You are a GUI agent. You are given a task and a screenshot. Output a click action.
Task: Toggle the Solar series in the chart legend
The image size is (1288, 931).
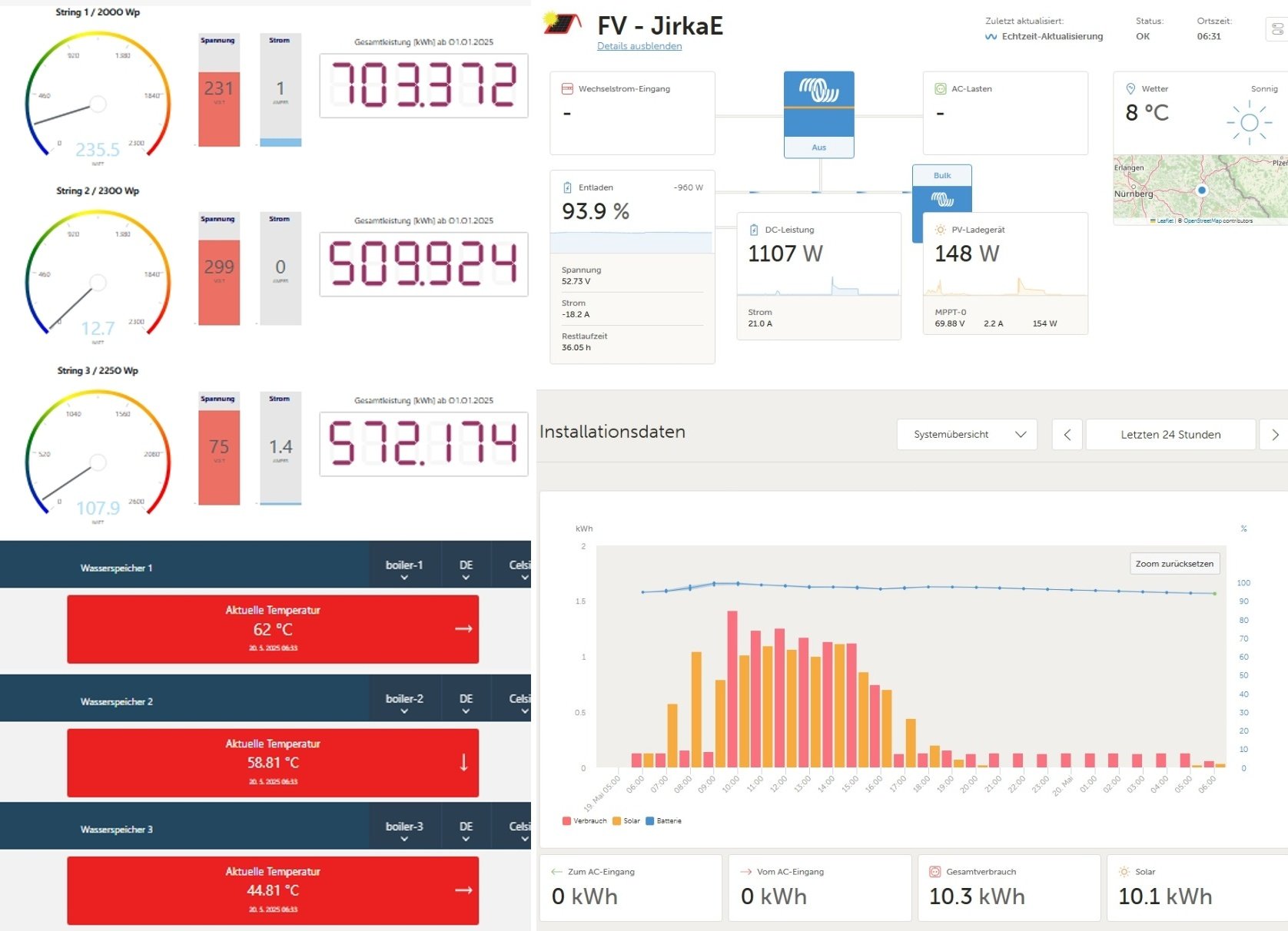click(x=626, y=821)
